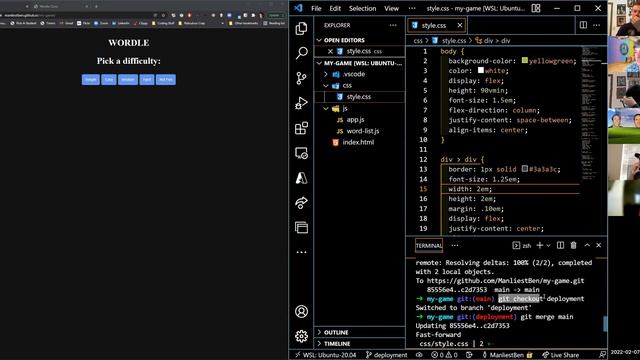Click the zsh terminal shell indicator
The width and height of the screenshot is (640, 360).
522,245
